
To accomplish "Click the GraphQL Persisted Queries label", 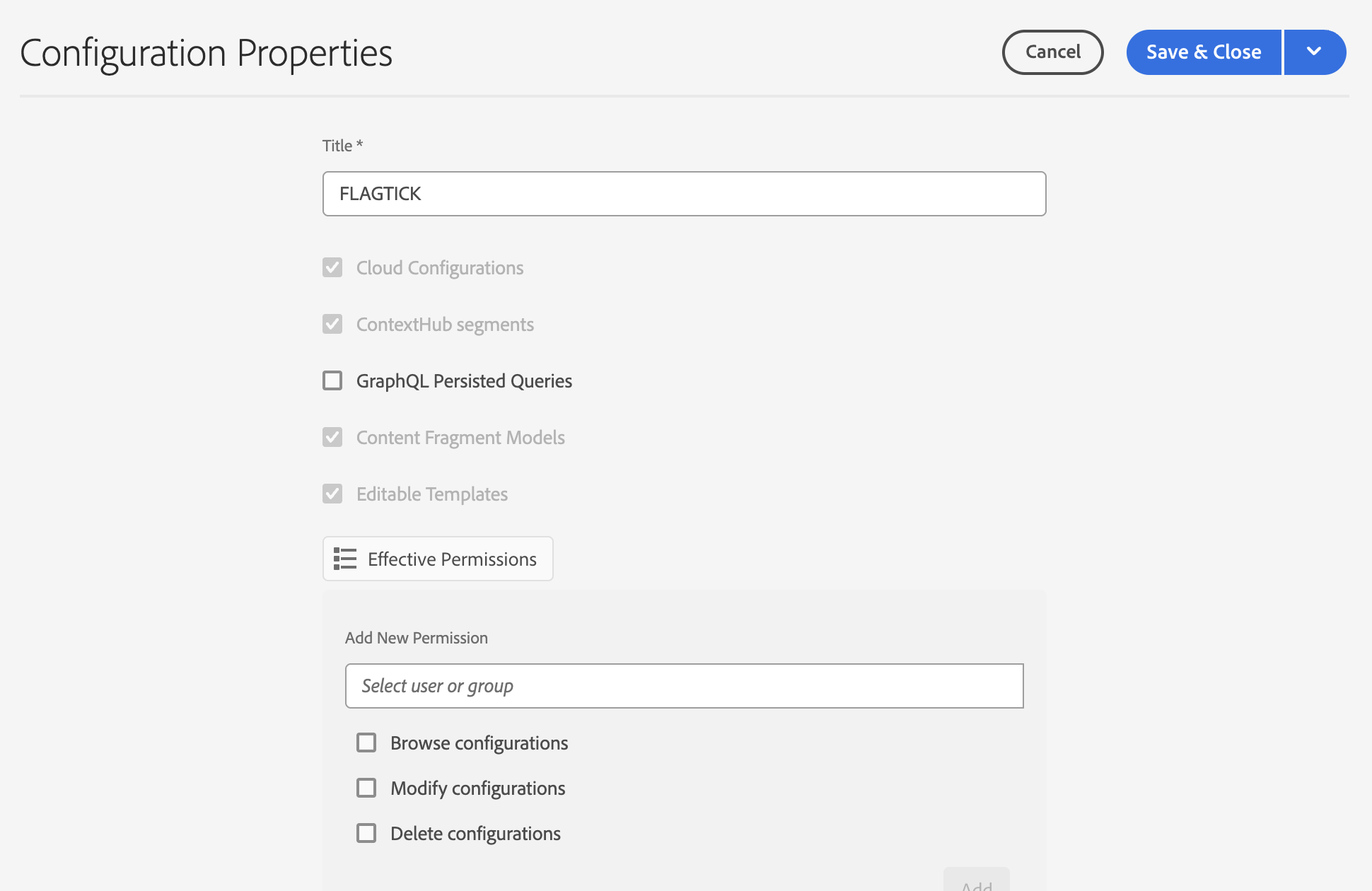I will (464, 381).
